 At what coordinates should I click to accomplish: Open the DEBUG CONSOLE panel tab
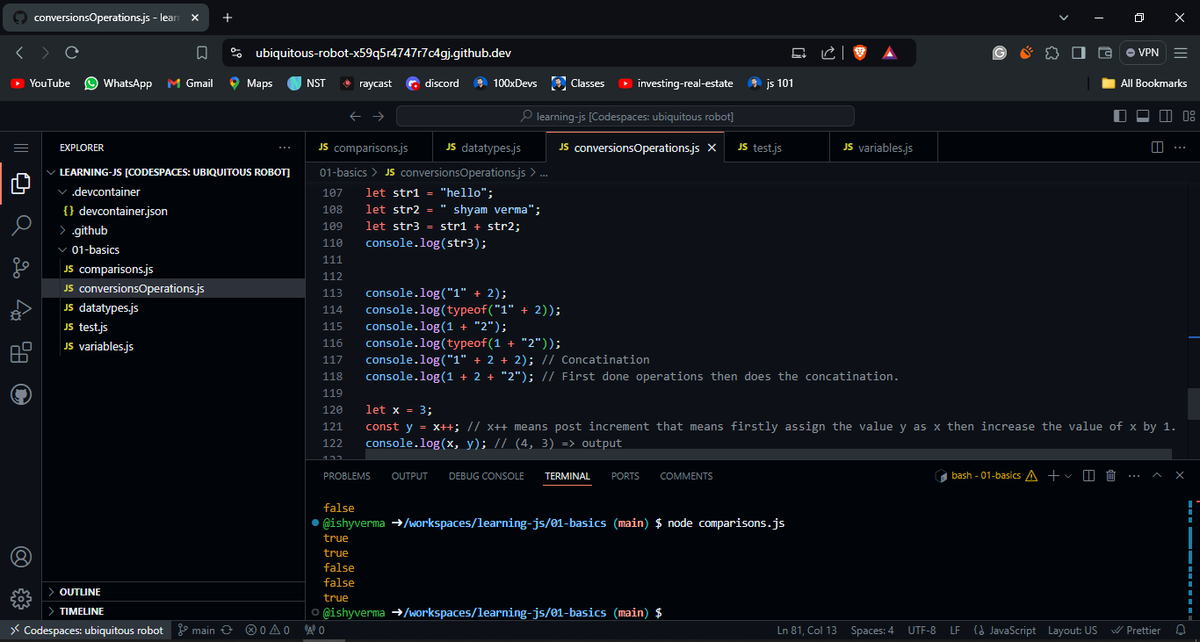tap(486, 476)
